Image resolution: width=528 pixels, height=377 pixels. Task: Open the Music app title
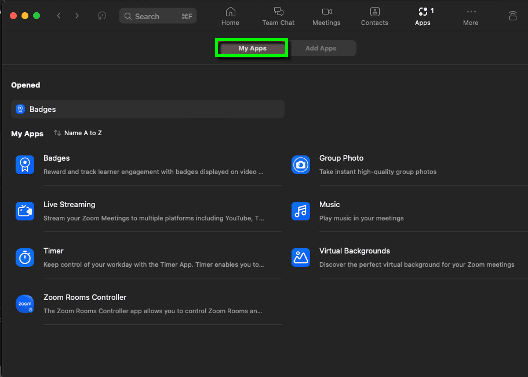coord(329,205)
